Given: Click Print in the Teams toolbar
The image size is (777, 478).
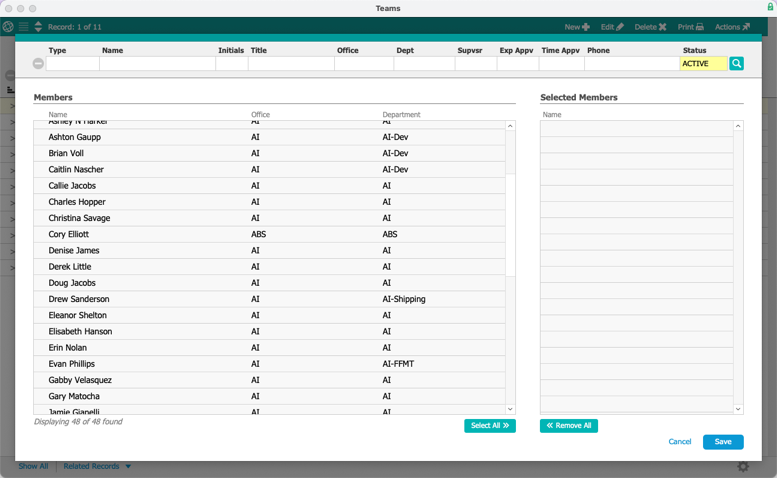Looking at the screenshot, I should pyautogui.click(x=691, y=27).
